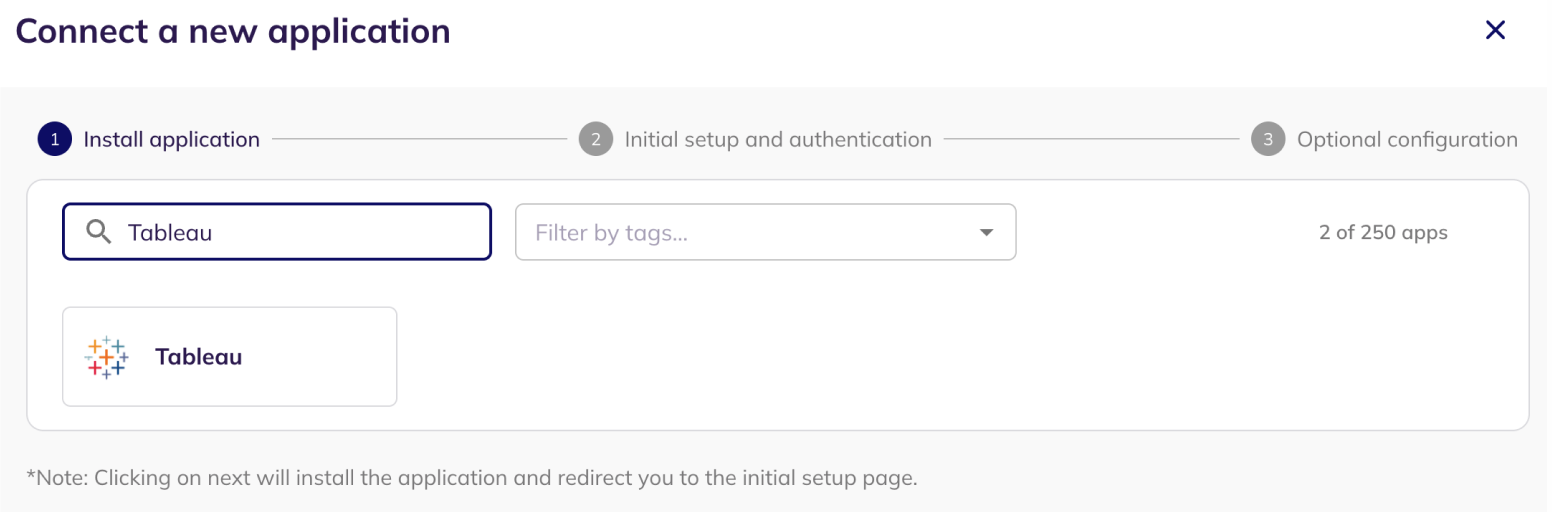Click the connector line before Optional configuration
Viewport: 1552px width, 512px height.
[x=1092, y=139]
